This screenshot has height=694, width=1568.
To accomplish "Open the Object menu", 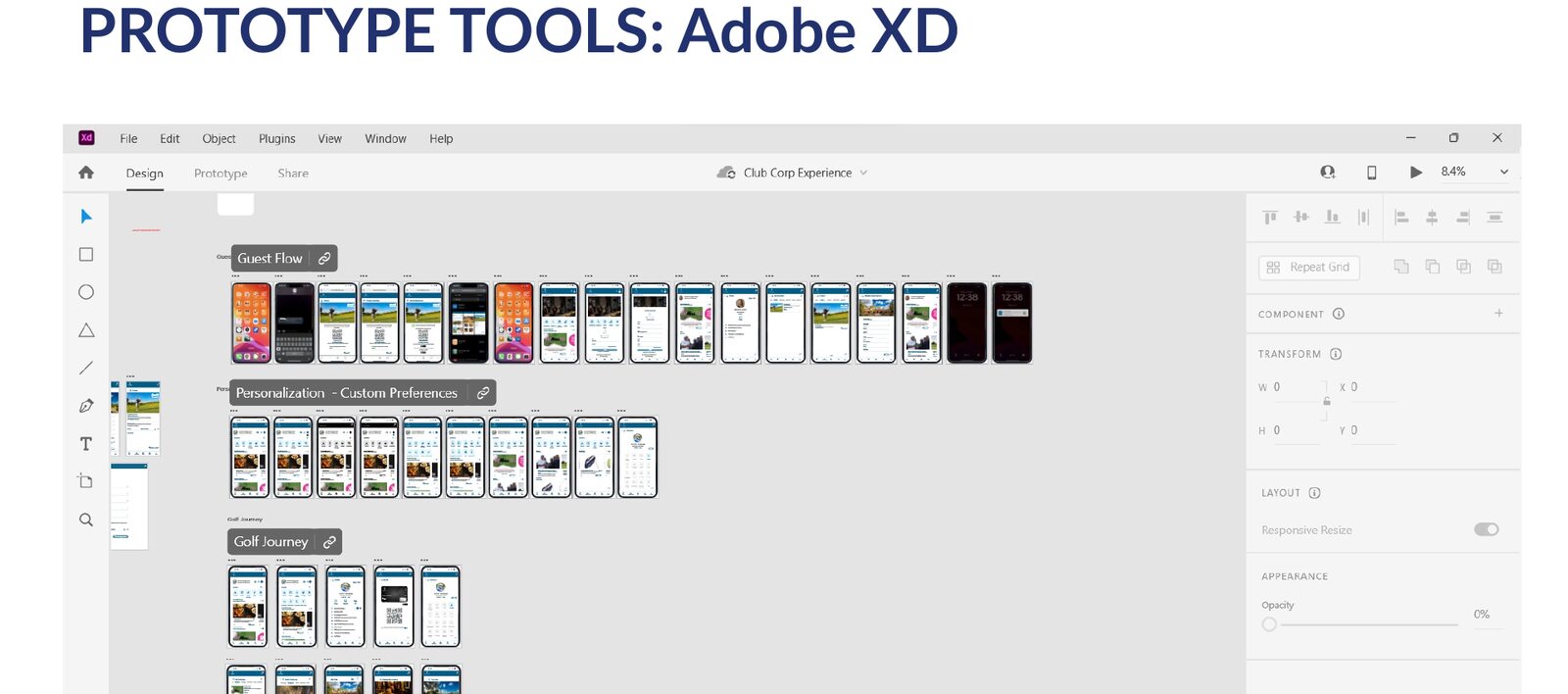I will click(x=219, y=139).
